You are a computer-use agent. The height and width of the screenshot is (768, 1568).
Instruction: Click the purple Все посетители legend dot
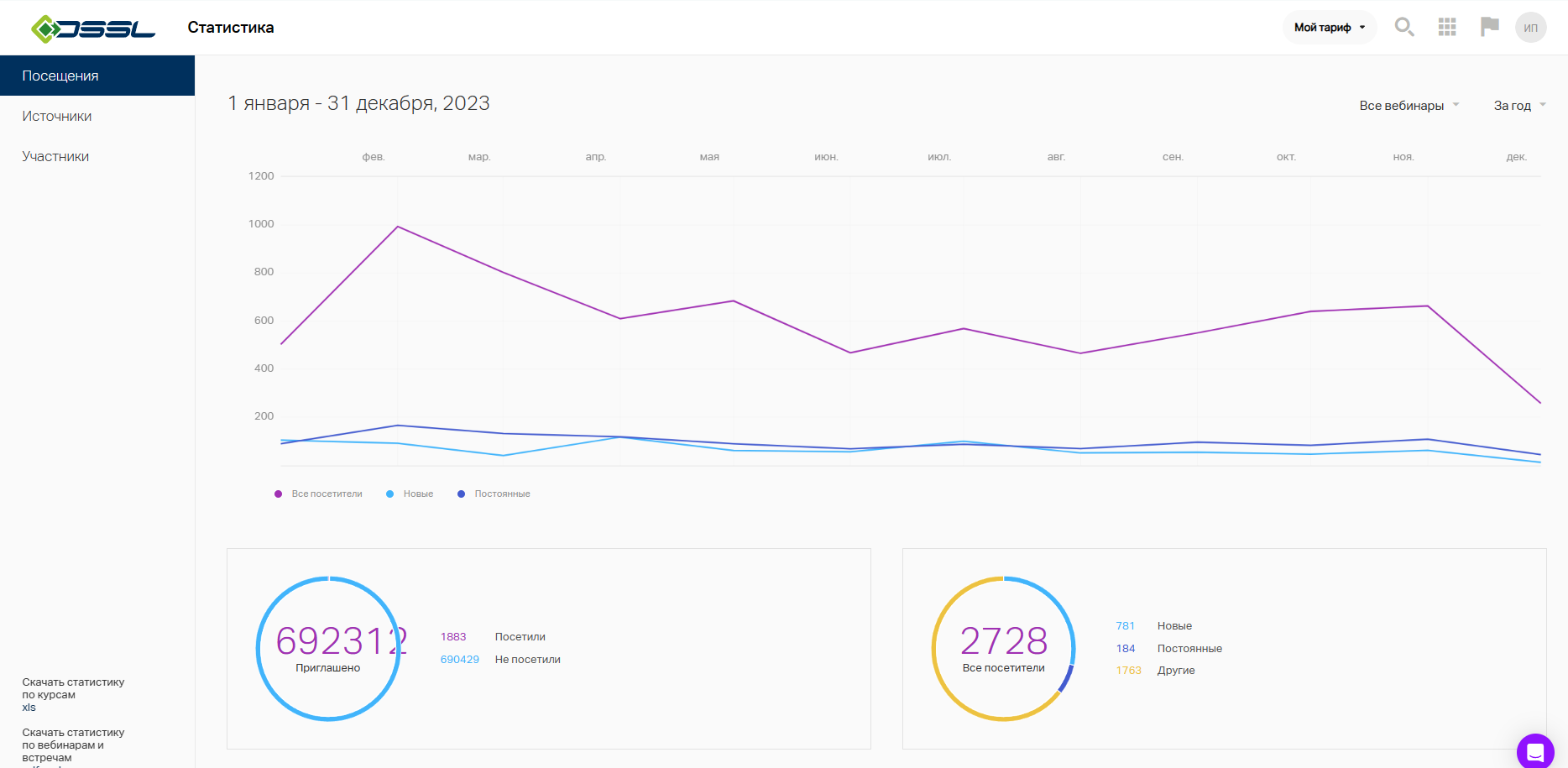coord(278,494)
